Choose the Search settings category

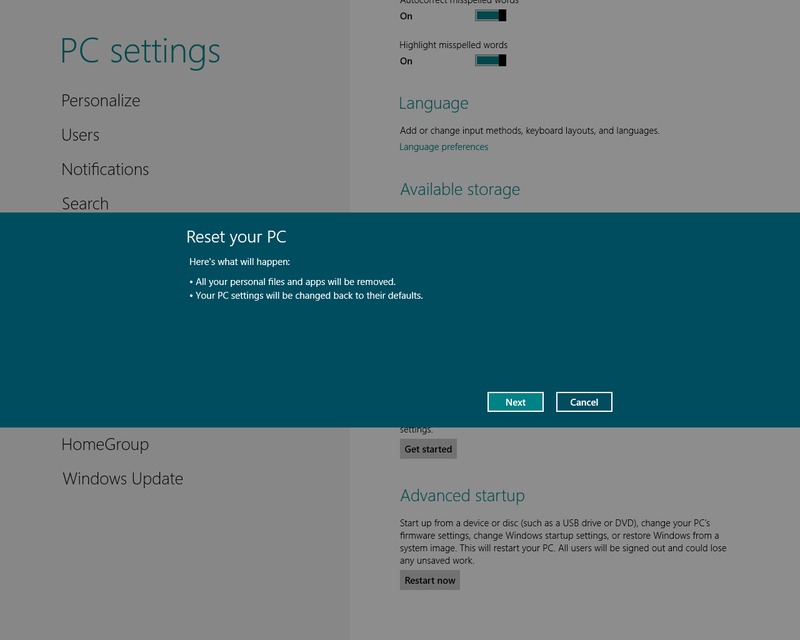85,203
